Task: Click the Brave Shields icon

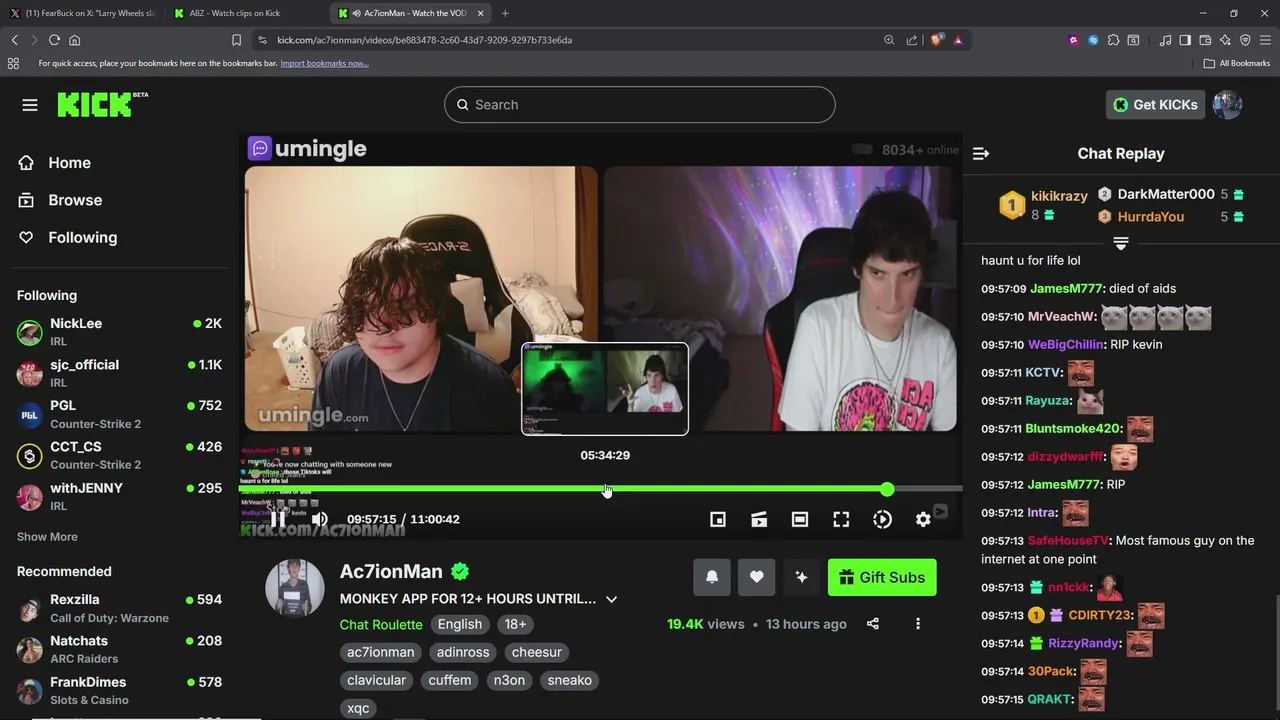Action: coord(936,40)
